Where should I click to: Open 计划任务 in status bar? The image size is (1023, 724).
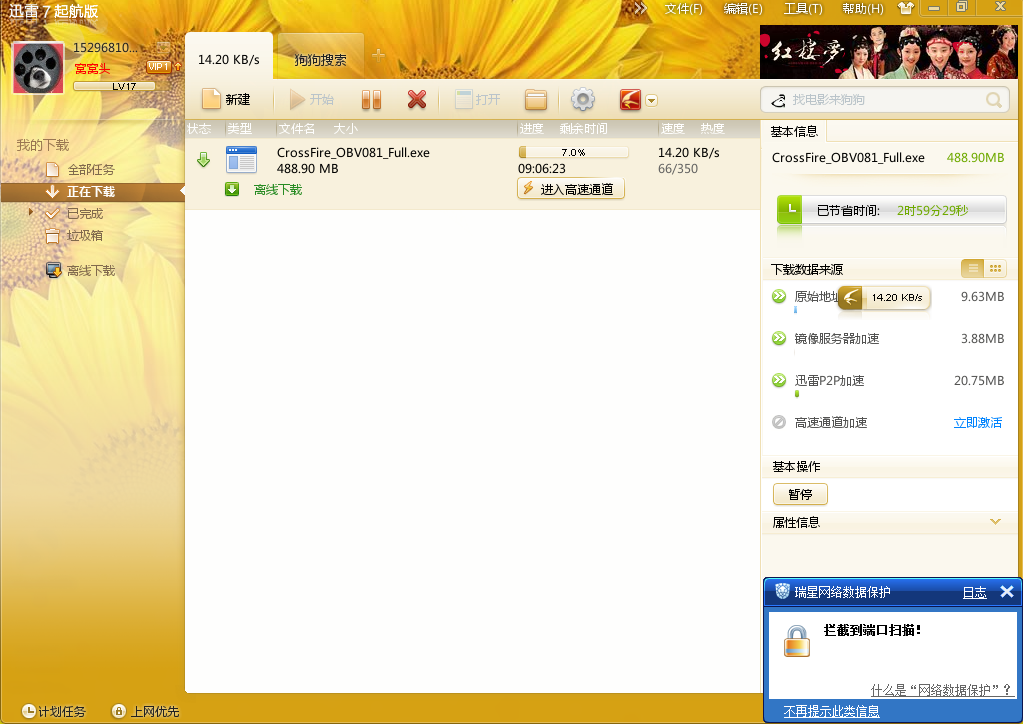coord(53,711)
